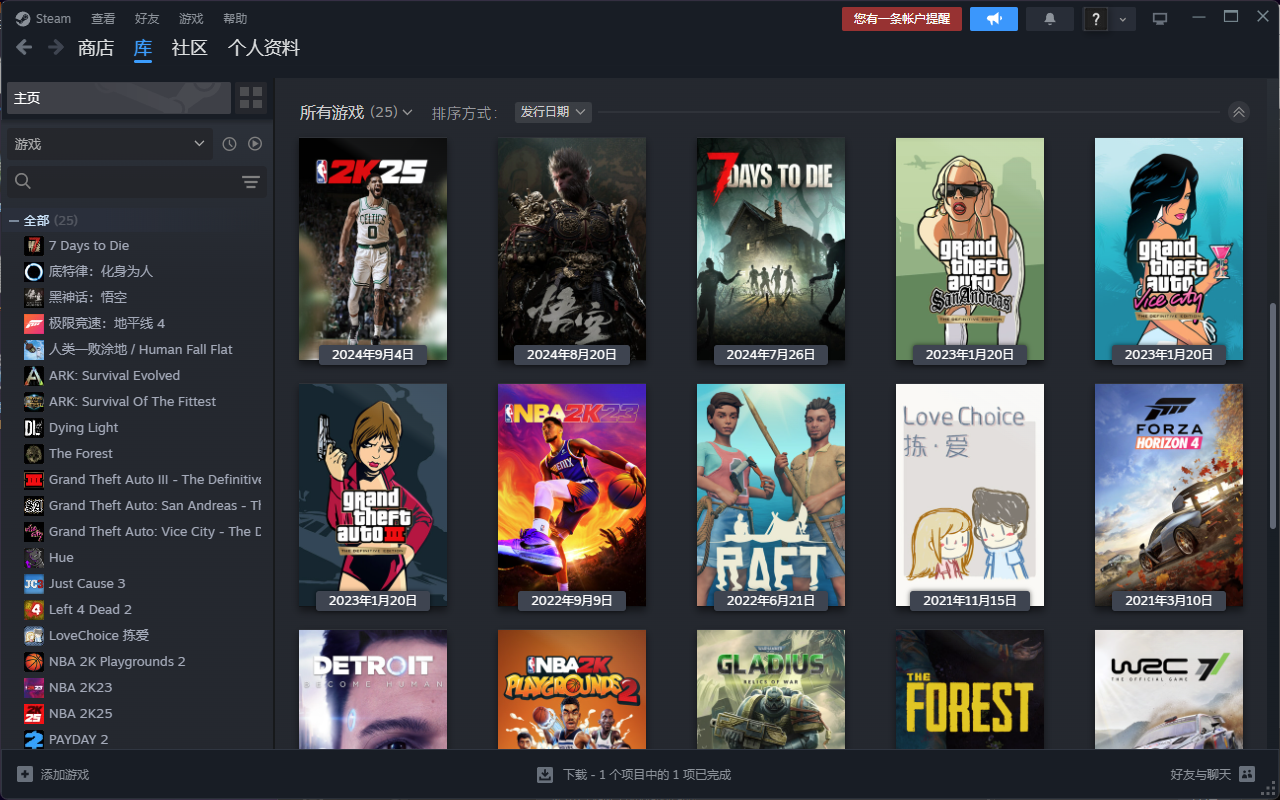Select LoveChoice 拣爱 in sidebar
Screen dimensions: 1280x800
99,635
